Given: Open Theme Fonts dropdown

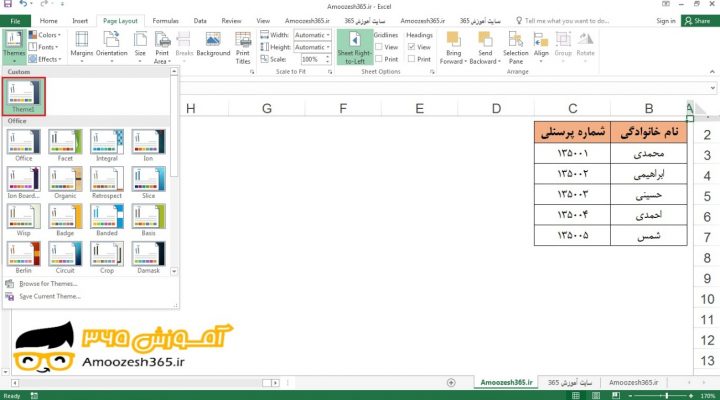Looking at the screenshot, I should (44, 47).
